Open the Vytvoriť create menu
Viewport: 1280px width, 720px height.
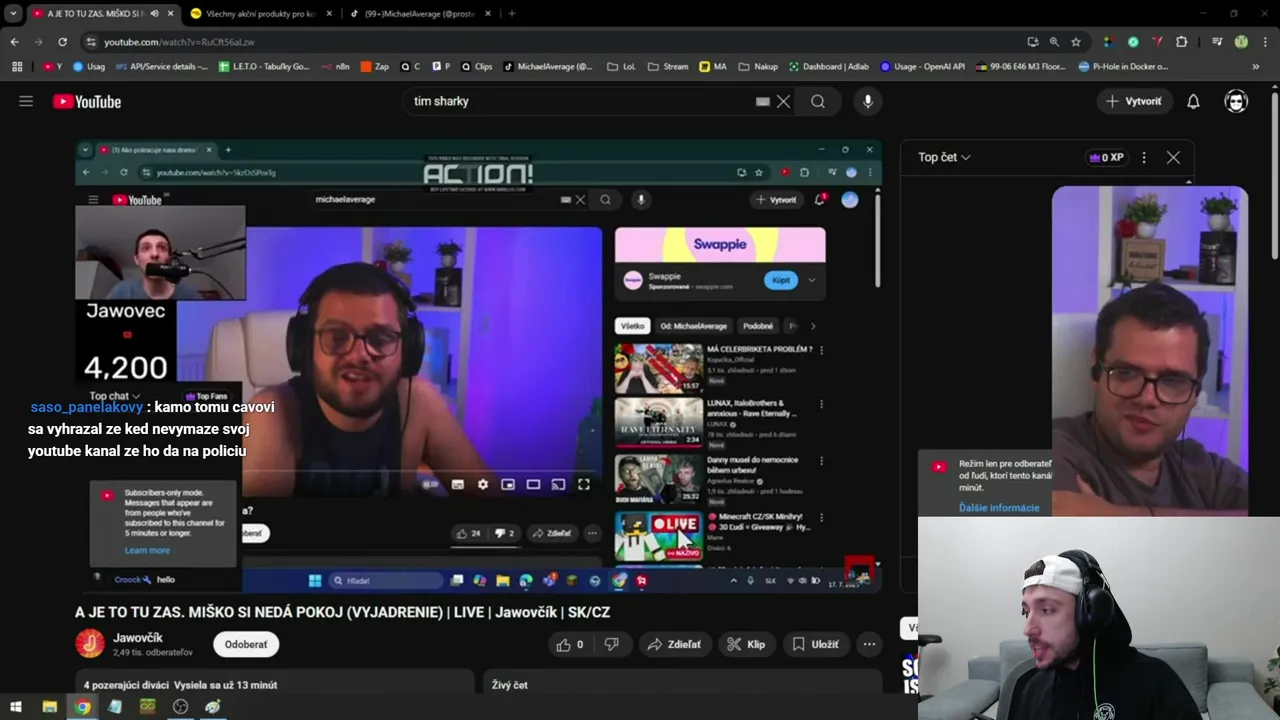(1134, 101)
